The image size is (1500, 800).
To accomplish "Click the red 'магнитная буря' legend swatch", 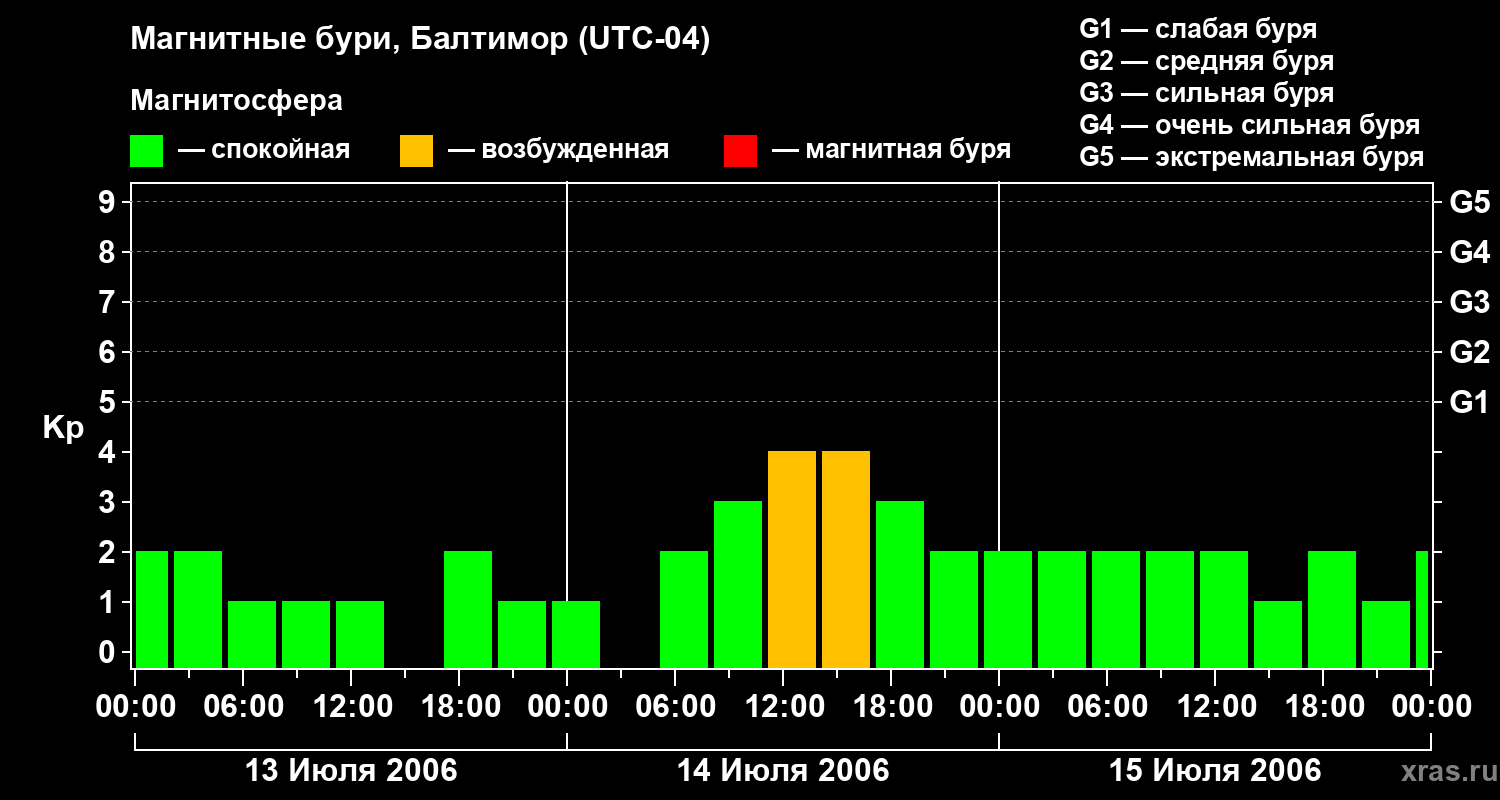I will pyautogui.click(x=741, y=151).
